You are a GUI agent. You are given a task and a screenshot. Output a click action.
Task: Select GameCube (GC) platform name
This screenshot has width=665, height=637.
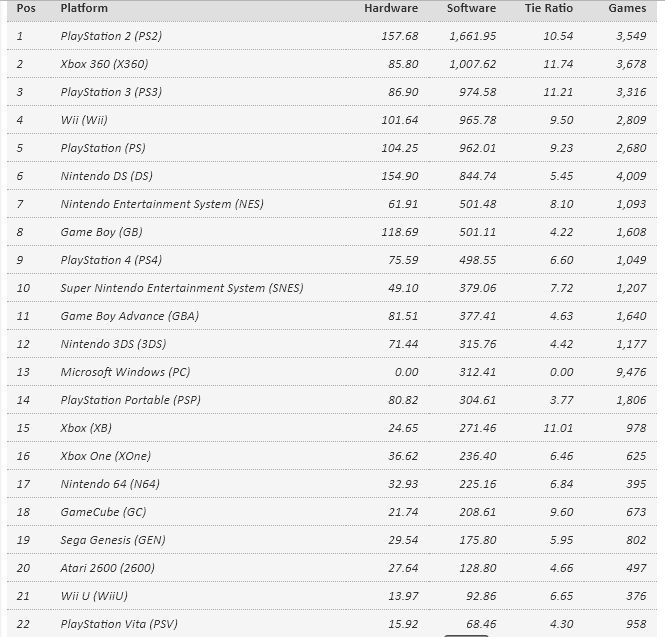point(103,512)
